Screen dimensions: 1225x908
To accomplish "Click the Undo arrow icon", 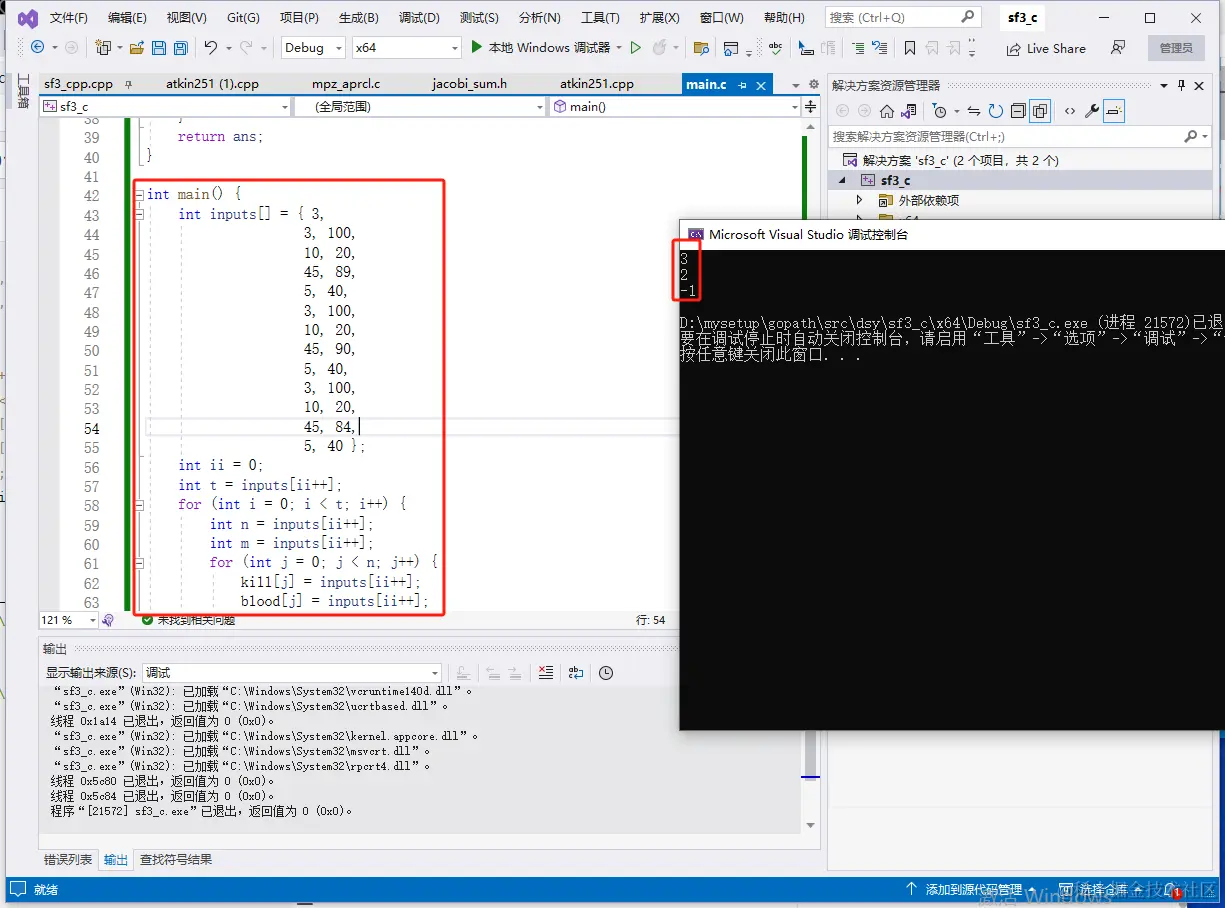I will tap(210, 47).
